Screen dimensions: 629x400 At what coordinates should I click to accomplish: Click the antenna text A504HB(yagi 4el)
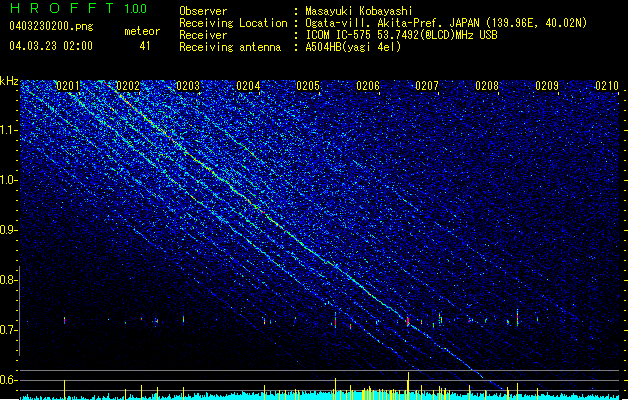point(353,47)
